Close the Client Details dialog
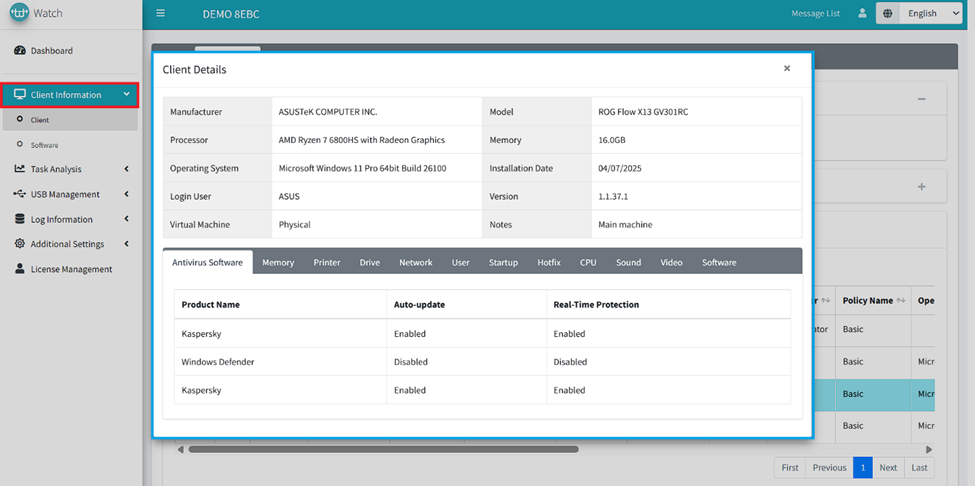 787,69
